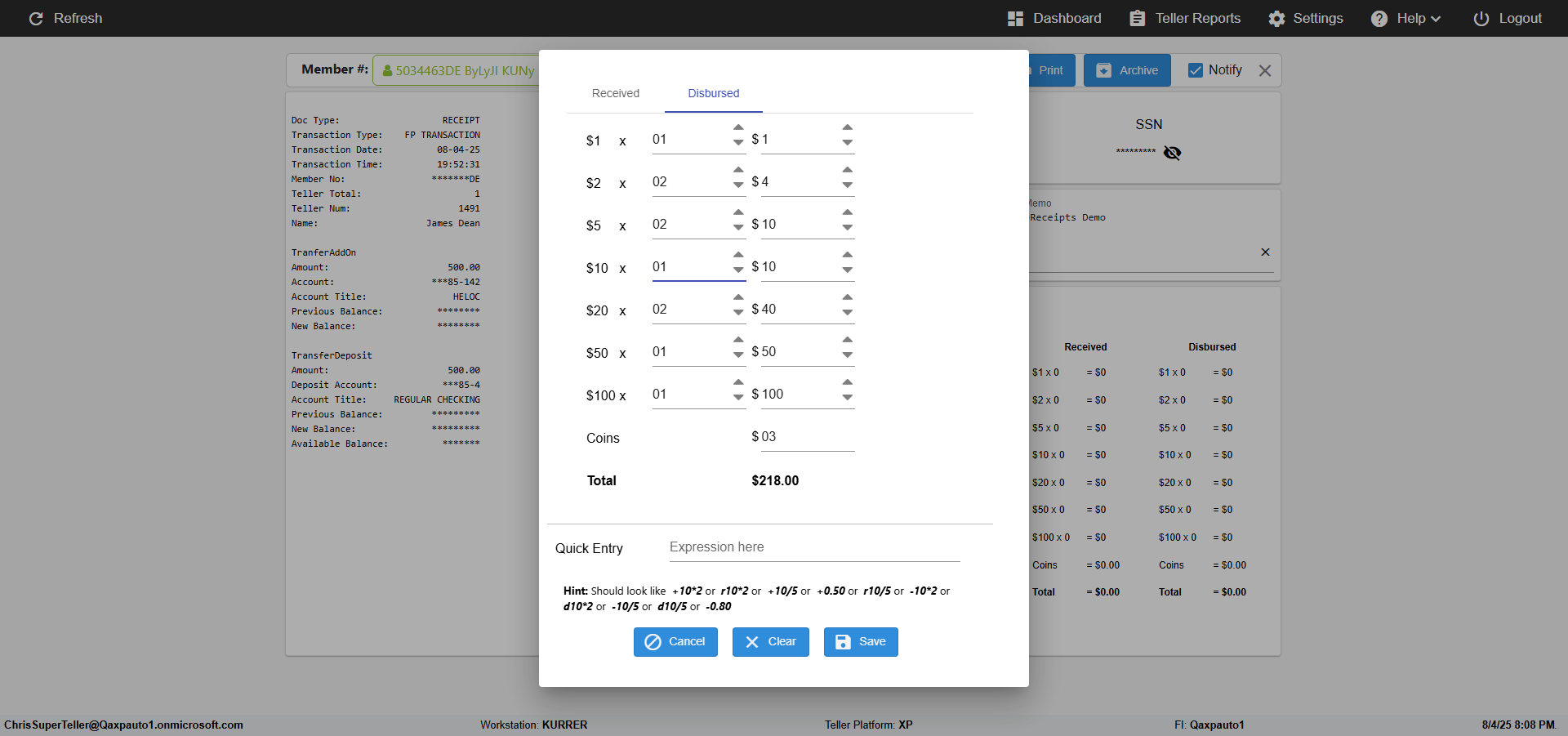Decrease $20 bill count
This screenshot has height=736, width=1568.
click(738, 312)
